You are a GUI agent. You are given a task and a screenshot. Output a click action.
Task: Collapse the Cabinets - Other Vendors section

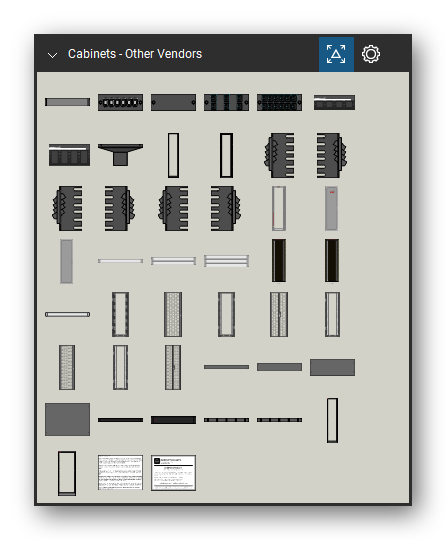(x=52, y=55)
